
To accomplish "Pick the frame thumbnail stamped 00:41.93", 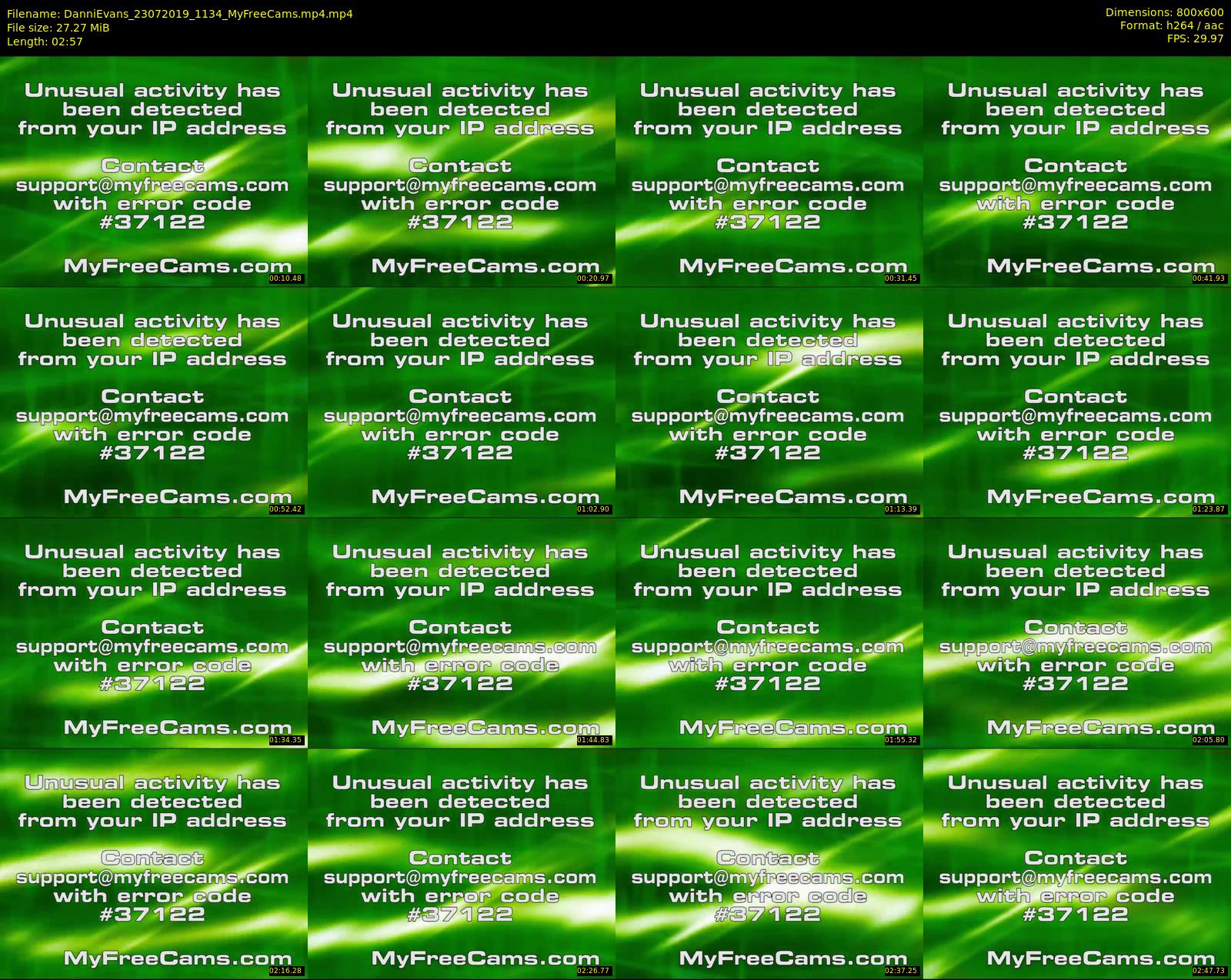I will (x=1076, y=171).
